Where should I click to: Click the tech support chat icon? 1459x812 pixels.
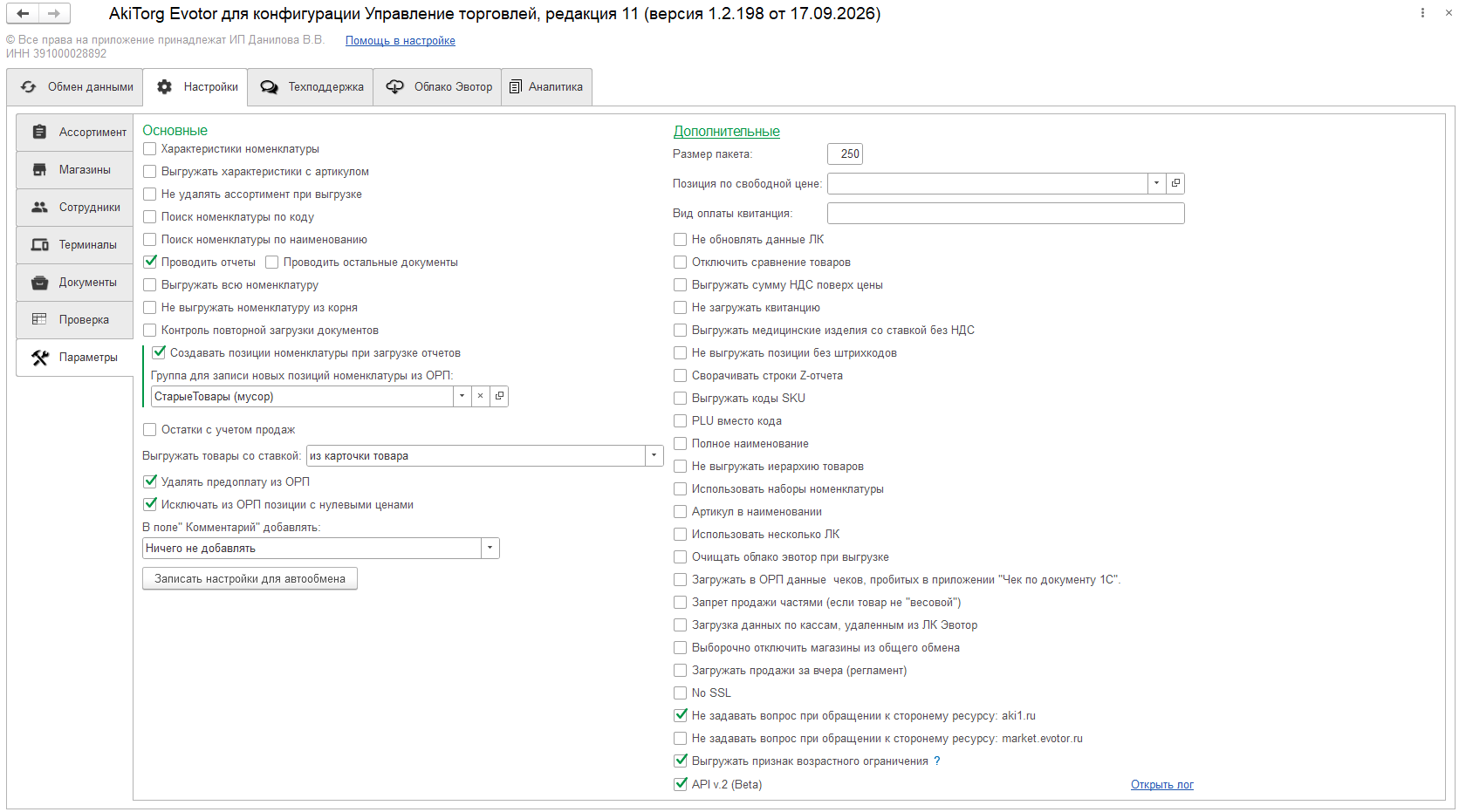(x=269, y=87)
